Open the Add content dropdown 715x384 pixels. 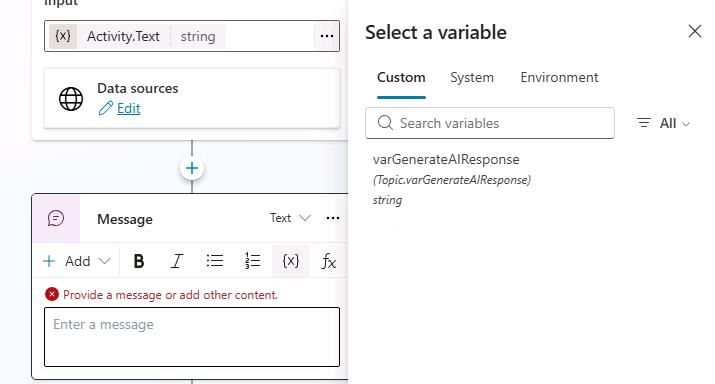[77, 261]
